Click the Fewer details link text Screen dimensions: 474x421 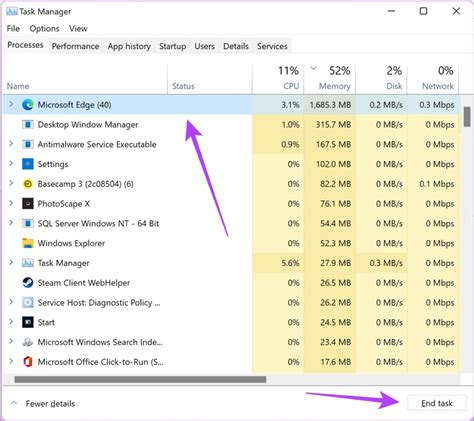click(x=50, y=404)
